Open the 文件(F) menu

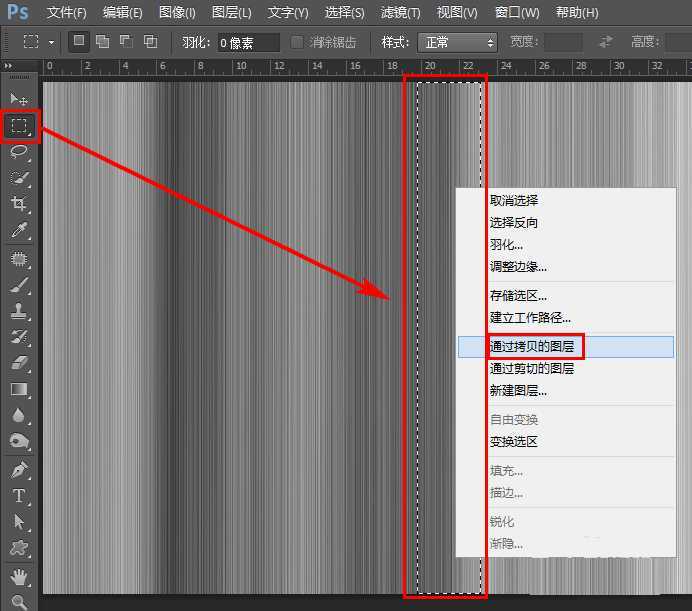tap(66, 12)
